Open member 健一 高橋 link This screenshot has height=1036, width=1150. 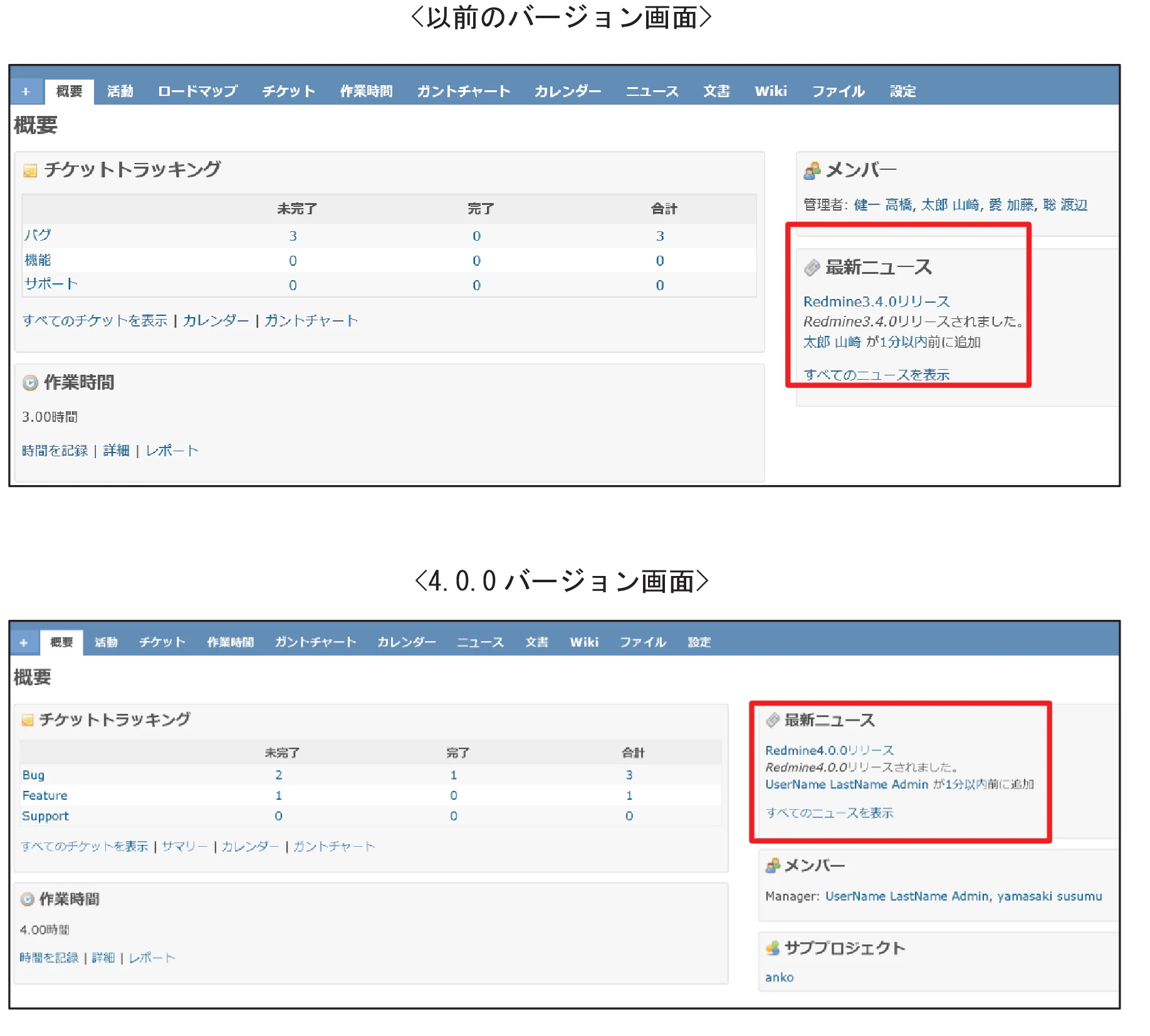(x=882, y=205)
